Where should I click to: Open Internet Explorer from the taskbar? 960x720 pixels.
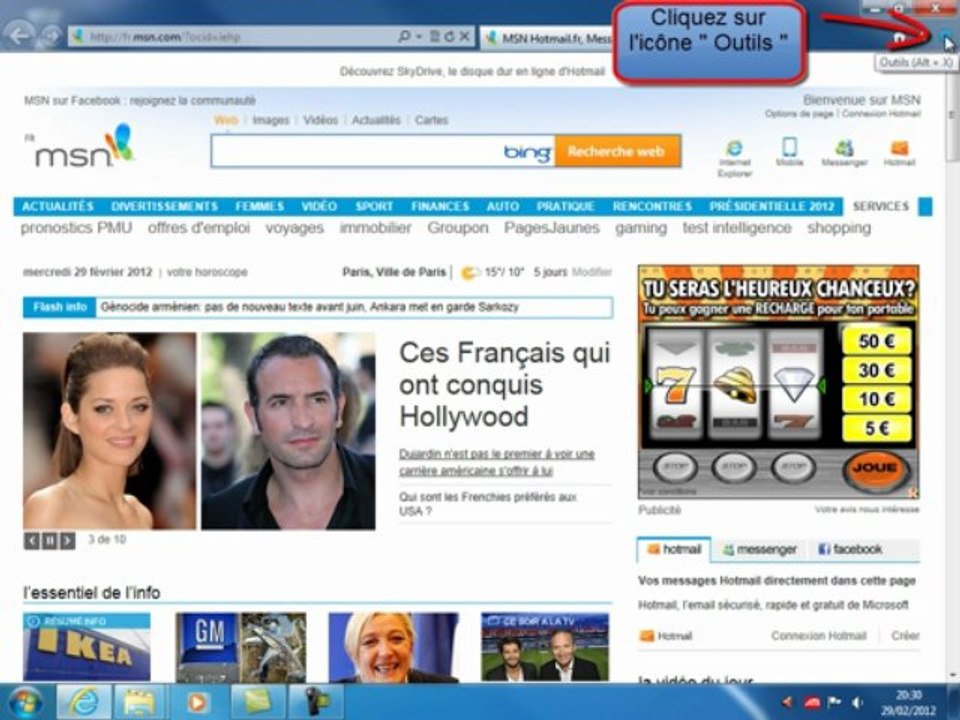(x=84, y=702)
